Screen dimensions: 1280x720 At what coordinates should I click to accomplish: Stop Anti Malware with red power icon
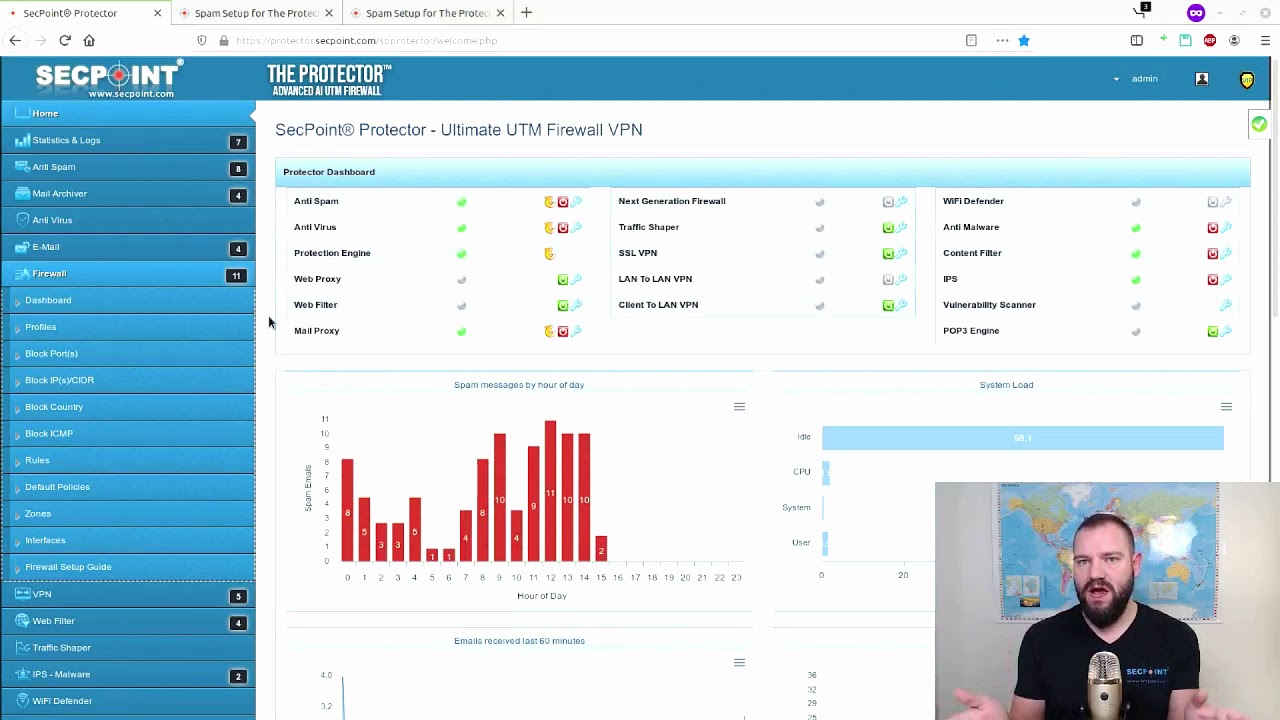click(x=1213, y=228)
